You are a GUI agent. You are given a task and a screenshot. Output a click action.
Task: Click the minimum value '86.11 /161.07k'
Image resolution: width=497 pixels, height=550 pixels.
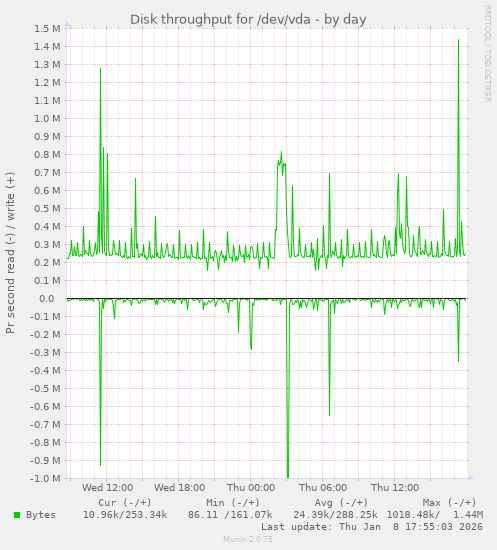tap(230, 515)
